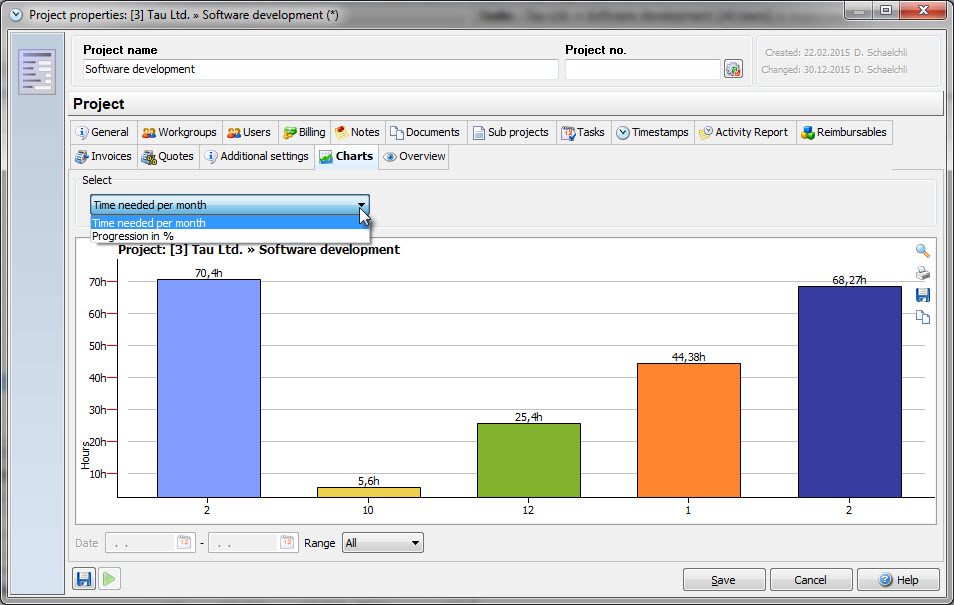Select 'Time needed per month' option
The width and height of the screenshot is (954, 605).
[149, 223]
